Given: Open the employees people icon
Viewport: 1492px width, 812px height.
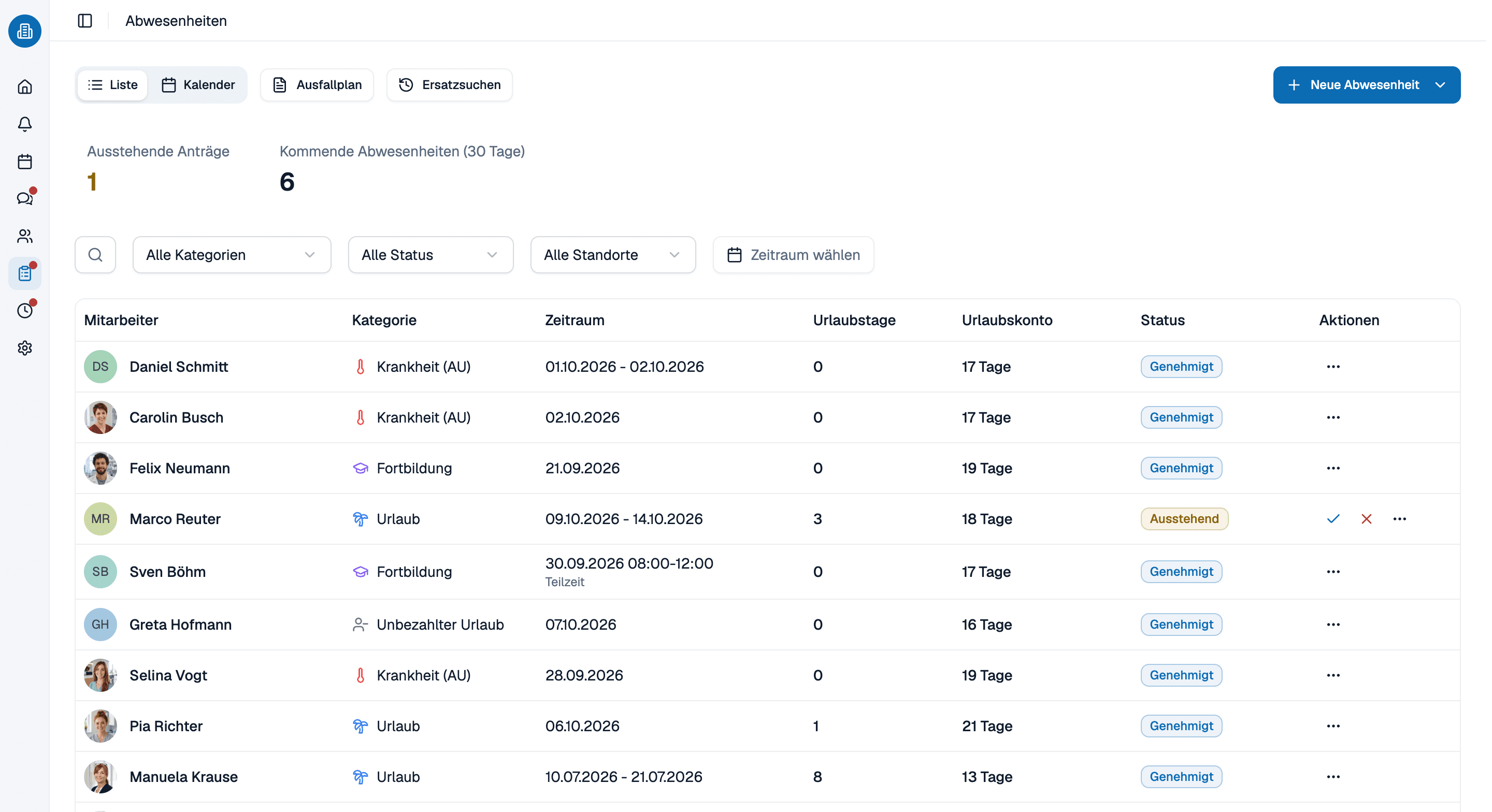Looking at the screenshot, I should (25, 236).
